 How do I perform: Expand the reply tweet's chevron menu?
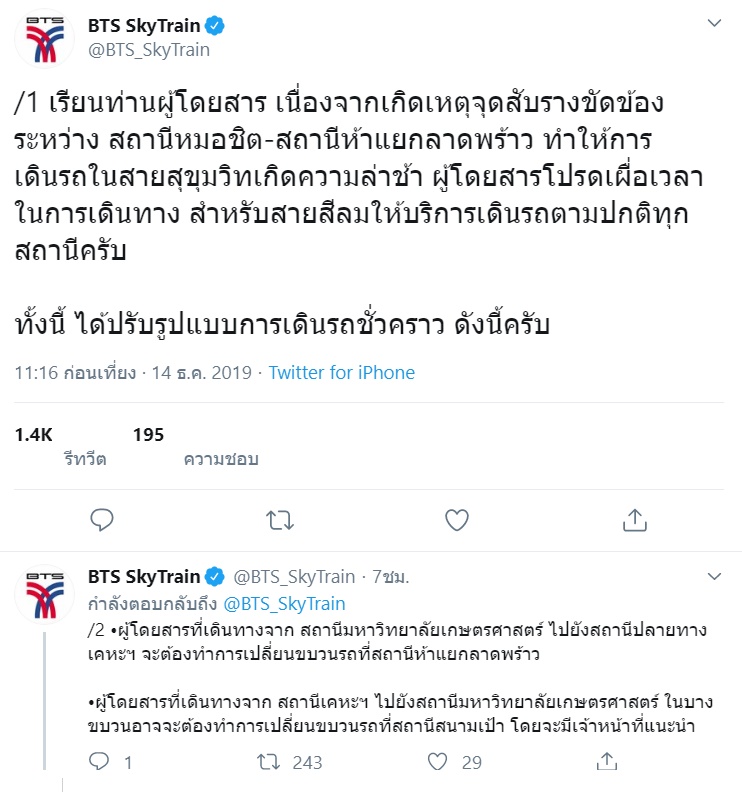714,577
